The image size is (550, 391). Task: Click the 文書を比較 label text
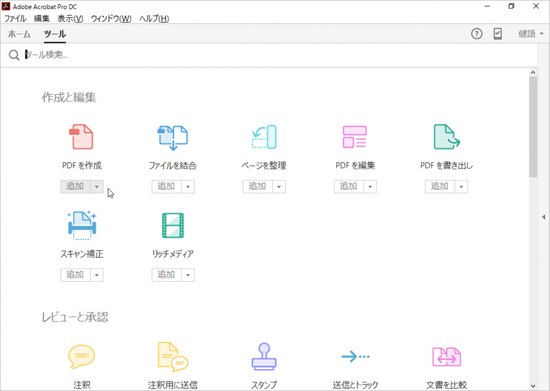[447, 385]
